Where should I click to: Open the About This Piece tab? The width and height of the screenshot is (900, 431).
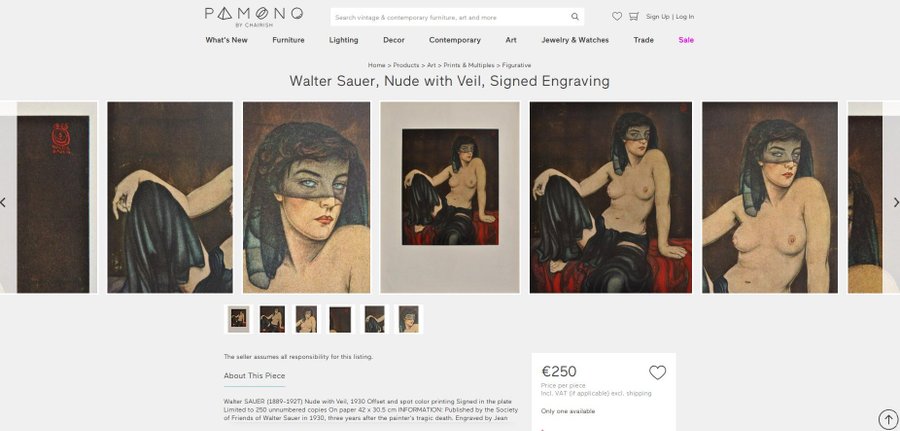pyautogui.click(x=254, y=376)
